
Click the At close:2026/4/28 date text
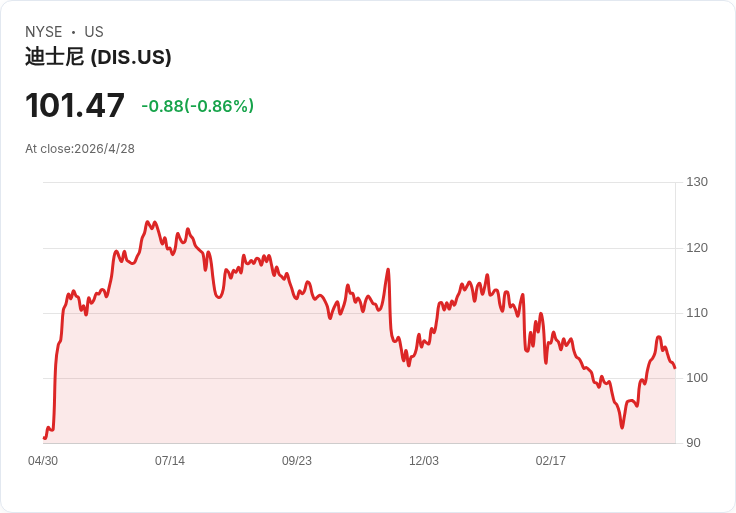point(80,149)
